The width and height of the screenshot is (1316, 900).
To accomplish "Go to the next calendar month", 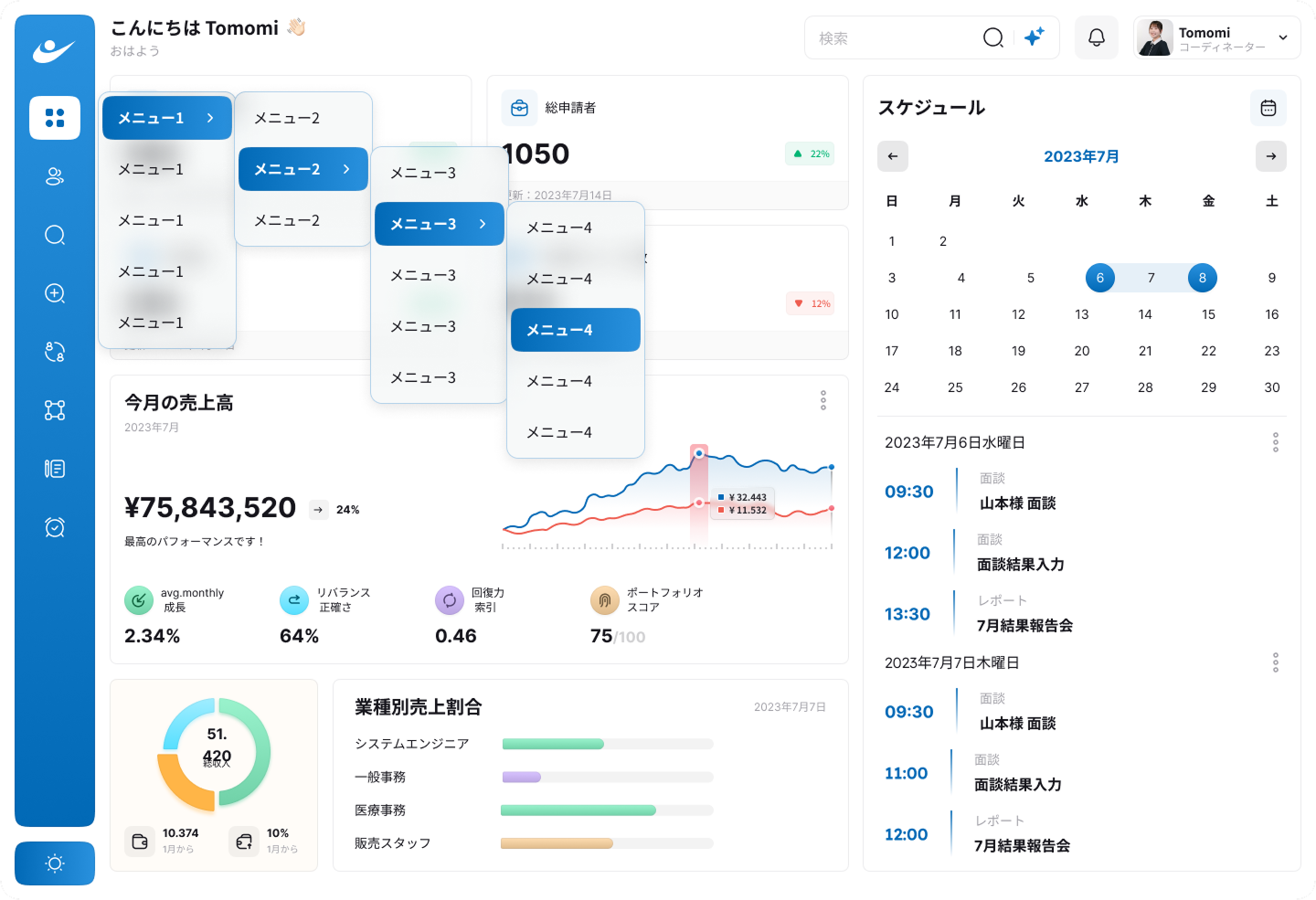I will 1270,156.
